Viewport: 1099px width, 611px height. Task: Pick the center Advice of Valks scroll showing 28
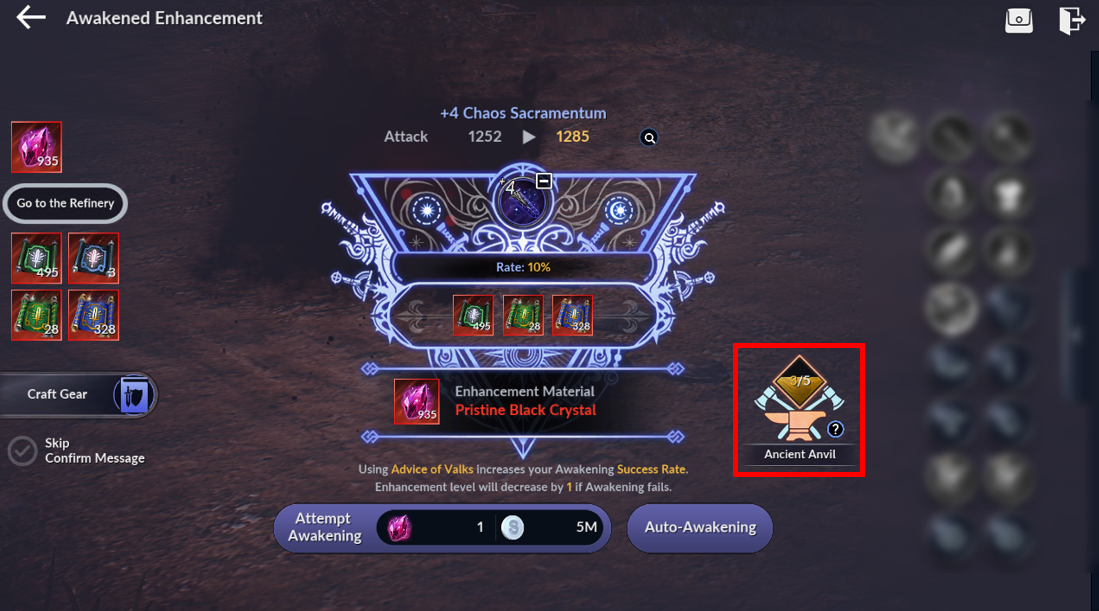(x=523, y=315)
